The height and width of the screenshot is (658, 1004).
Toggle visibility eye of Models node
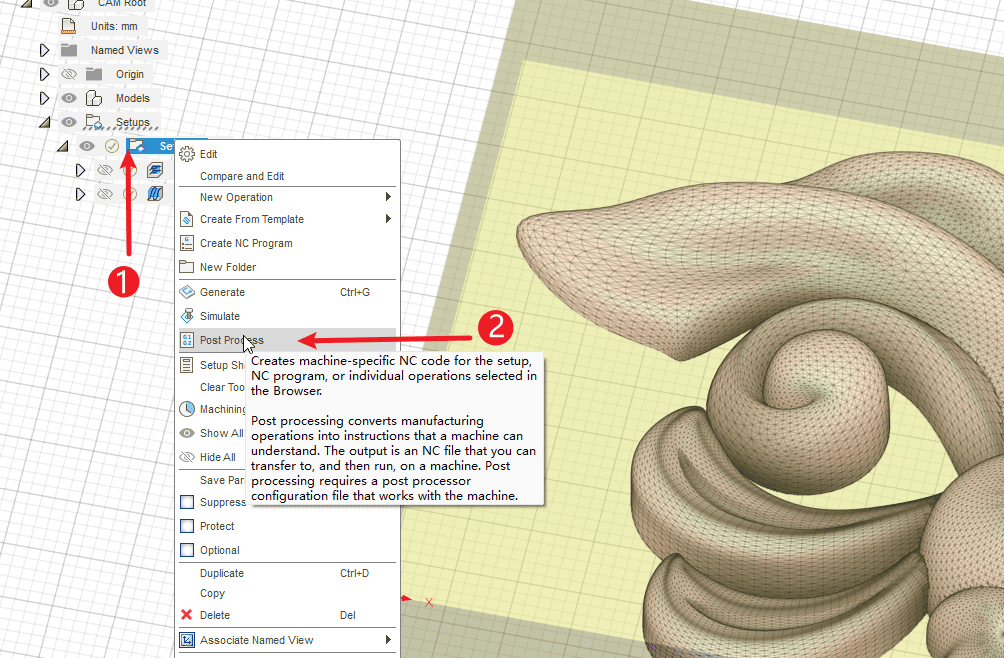[x=69, y=98]
